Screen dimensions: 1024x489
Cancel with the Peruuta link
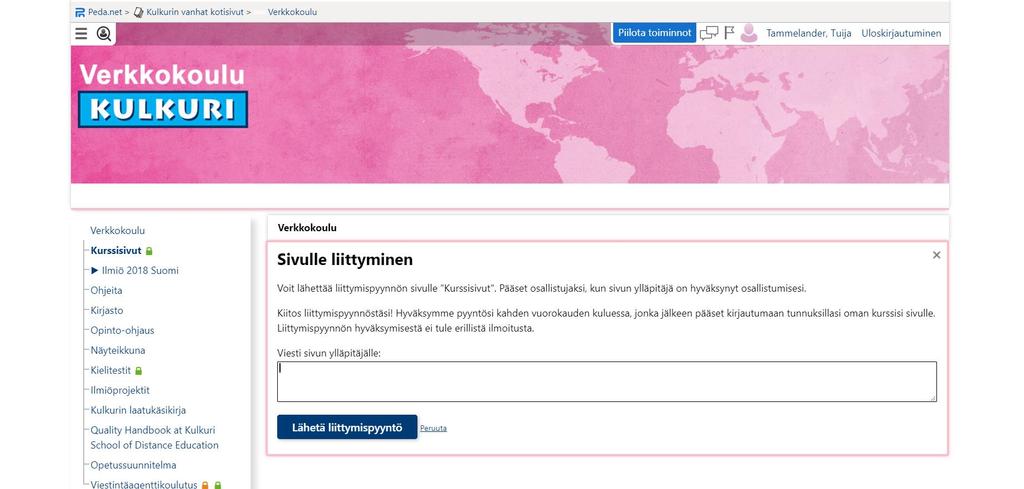(x=433, y=429)
